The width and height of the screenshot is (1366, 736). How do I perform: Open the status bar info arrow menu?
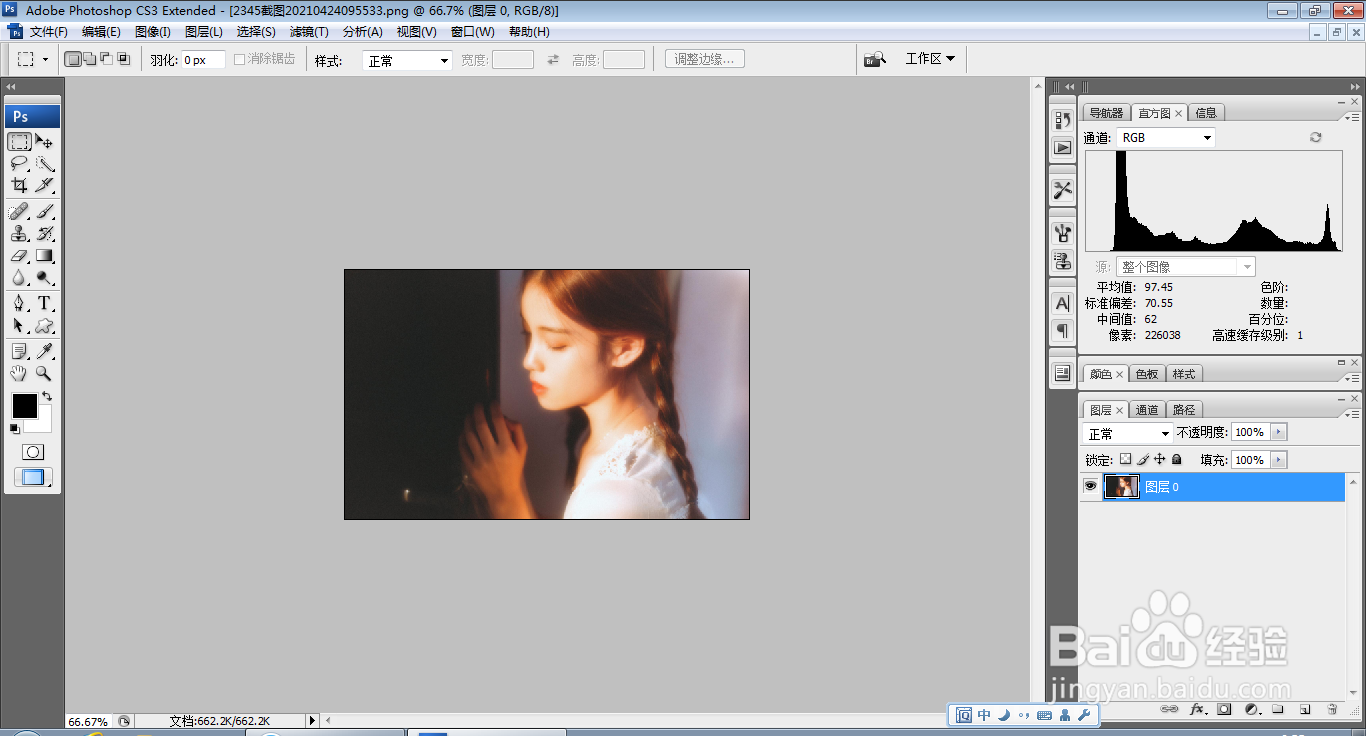coord(312,720)
